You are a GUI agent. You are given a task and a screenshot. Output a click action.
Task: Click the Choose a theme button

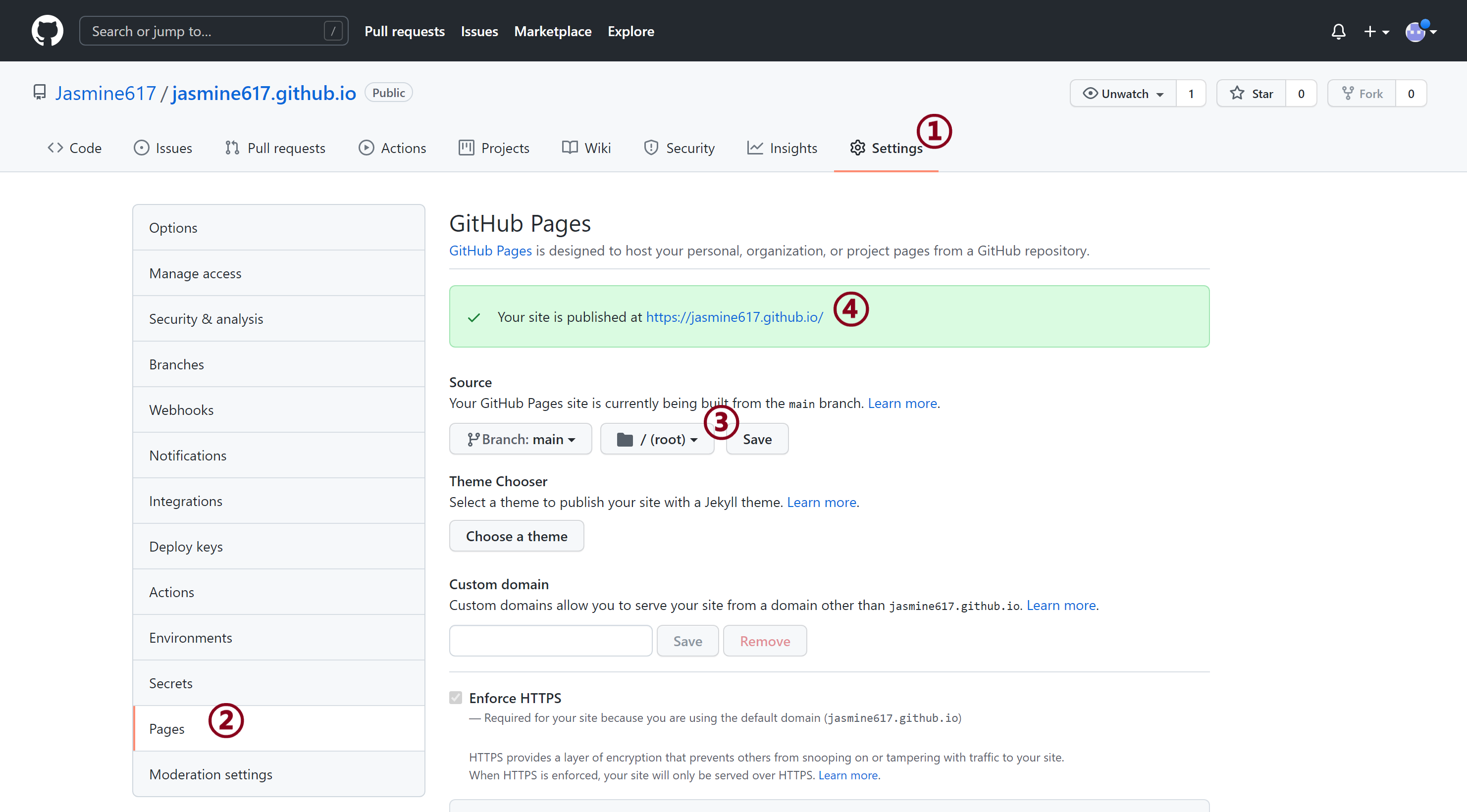[516, 535]
